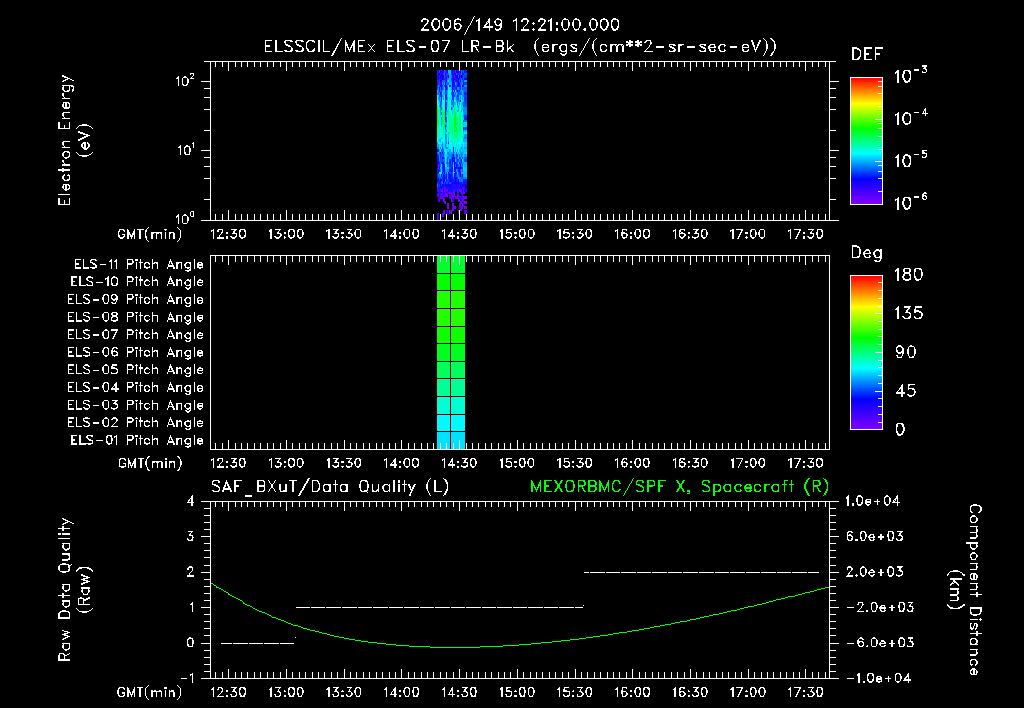Click the DEF color bar
The width and height of the screenshot is (1024, 708).
(866, 141)
